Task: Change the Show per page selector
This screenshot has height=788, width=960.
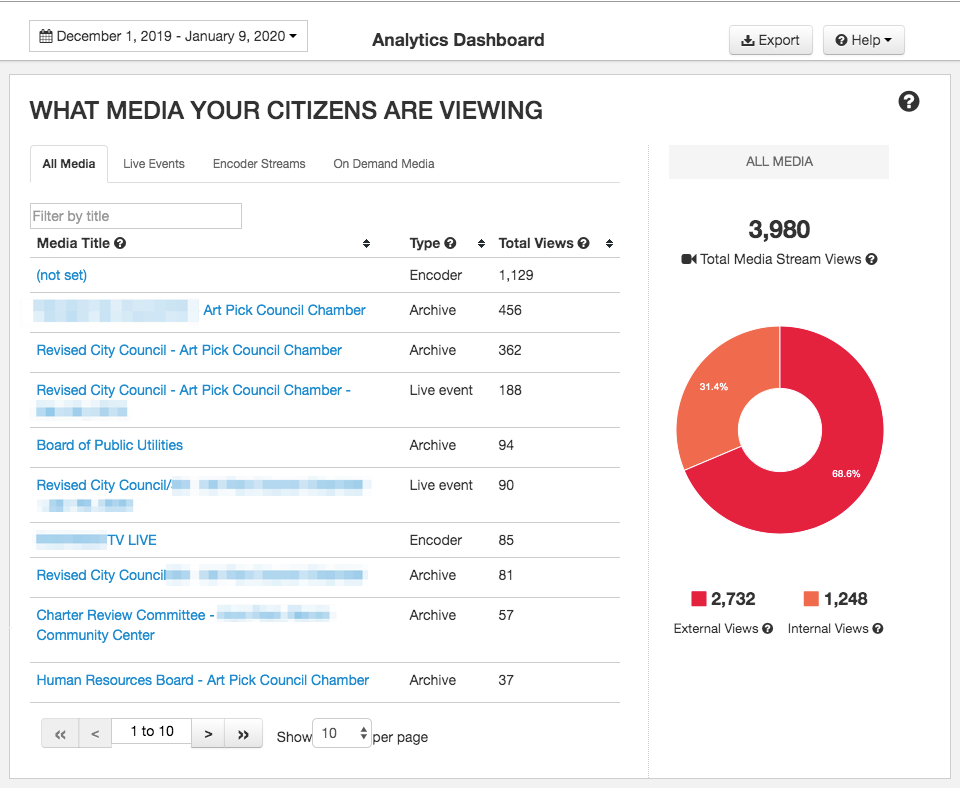Action: 341,732
